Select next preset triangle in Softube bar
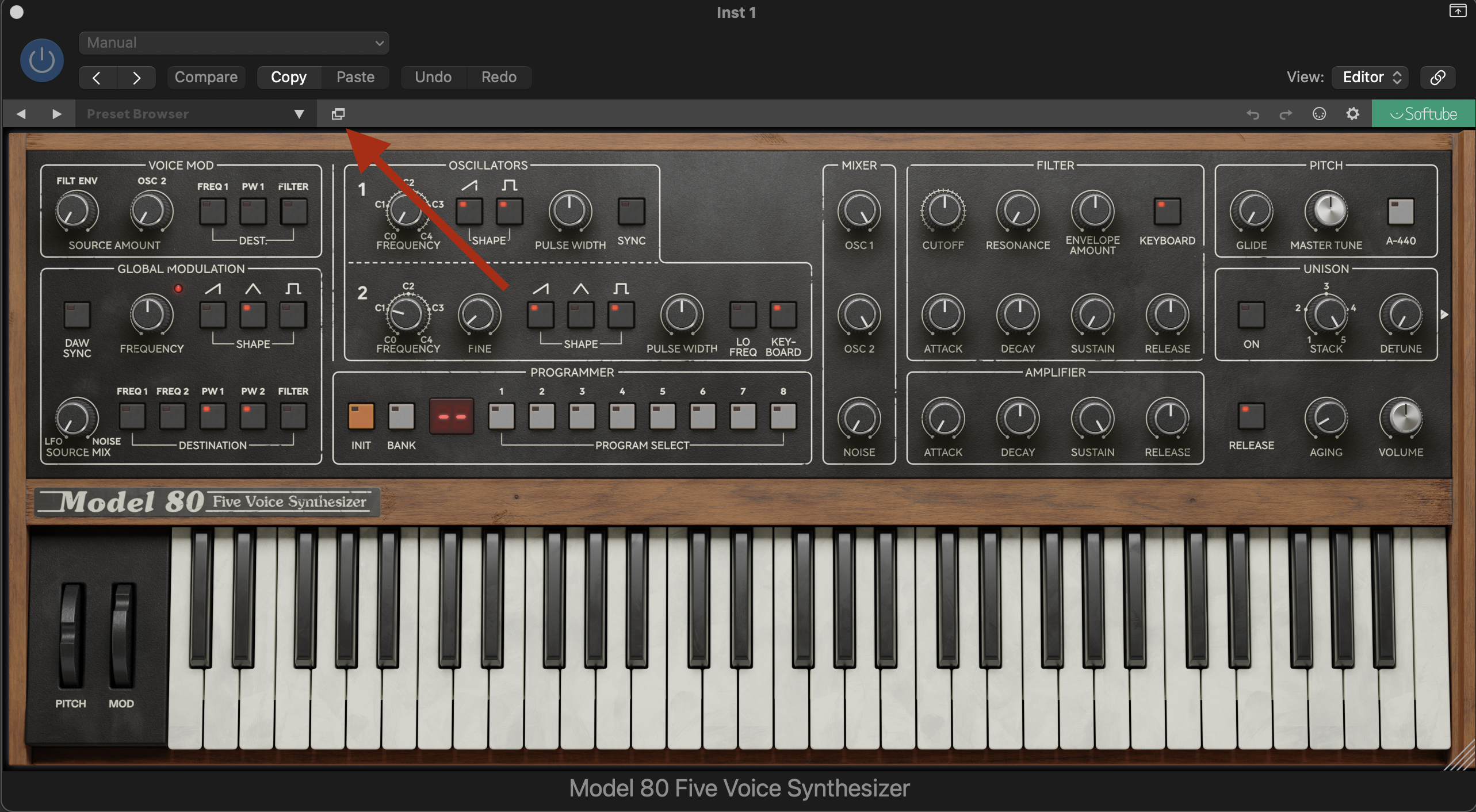This screenshot has width=1476, height=812. point(56,114)
